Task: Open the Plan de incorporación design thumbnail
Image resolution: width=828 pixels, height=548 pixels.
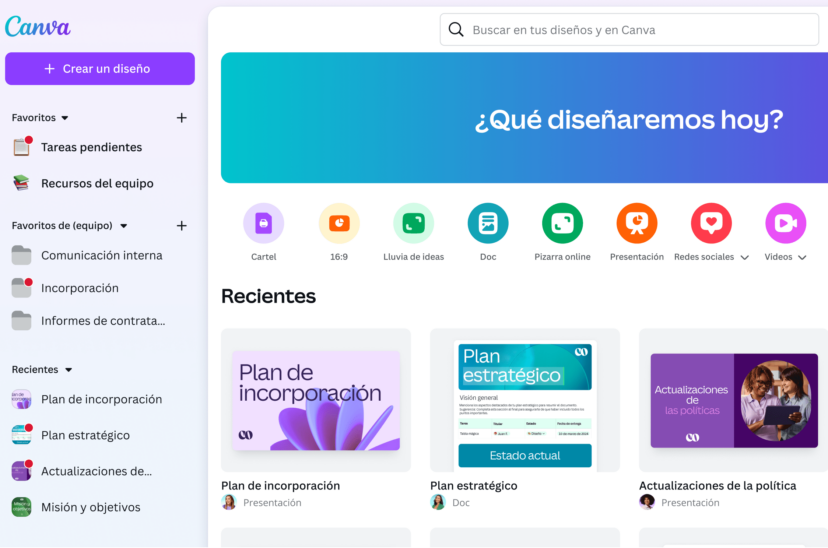Action: coord(316,400)
